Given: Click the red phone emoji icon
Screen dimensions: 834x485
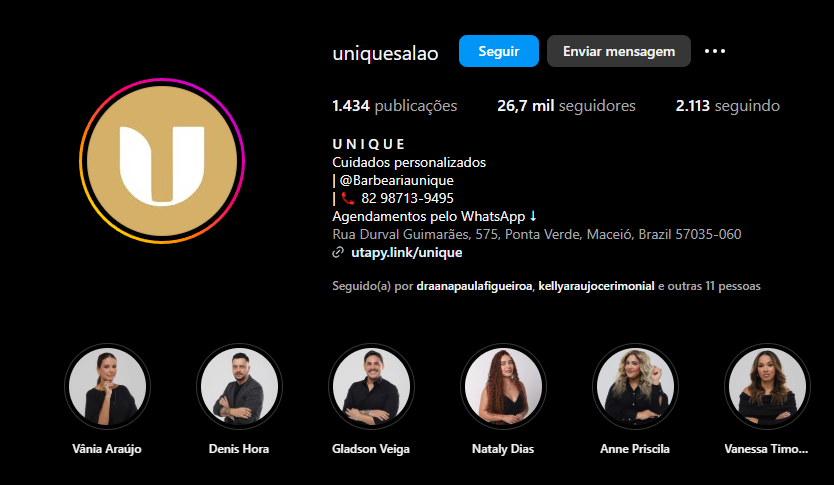Looking at the screenshot, I should (347, 198).
